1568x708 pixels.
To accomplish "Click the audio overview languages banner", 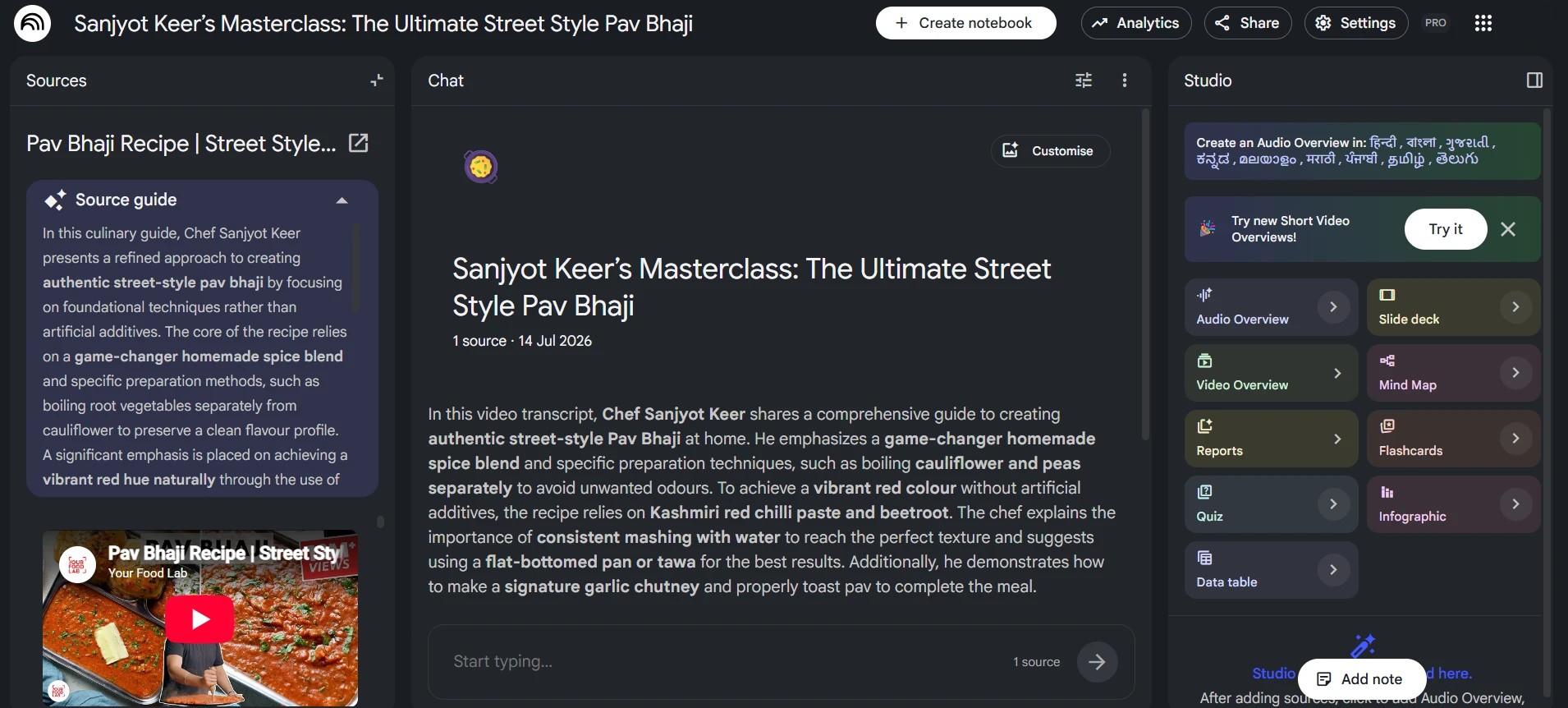I will click(1362, 151).
